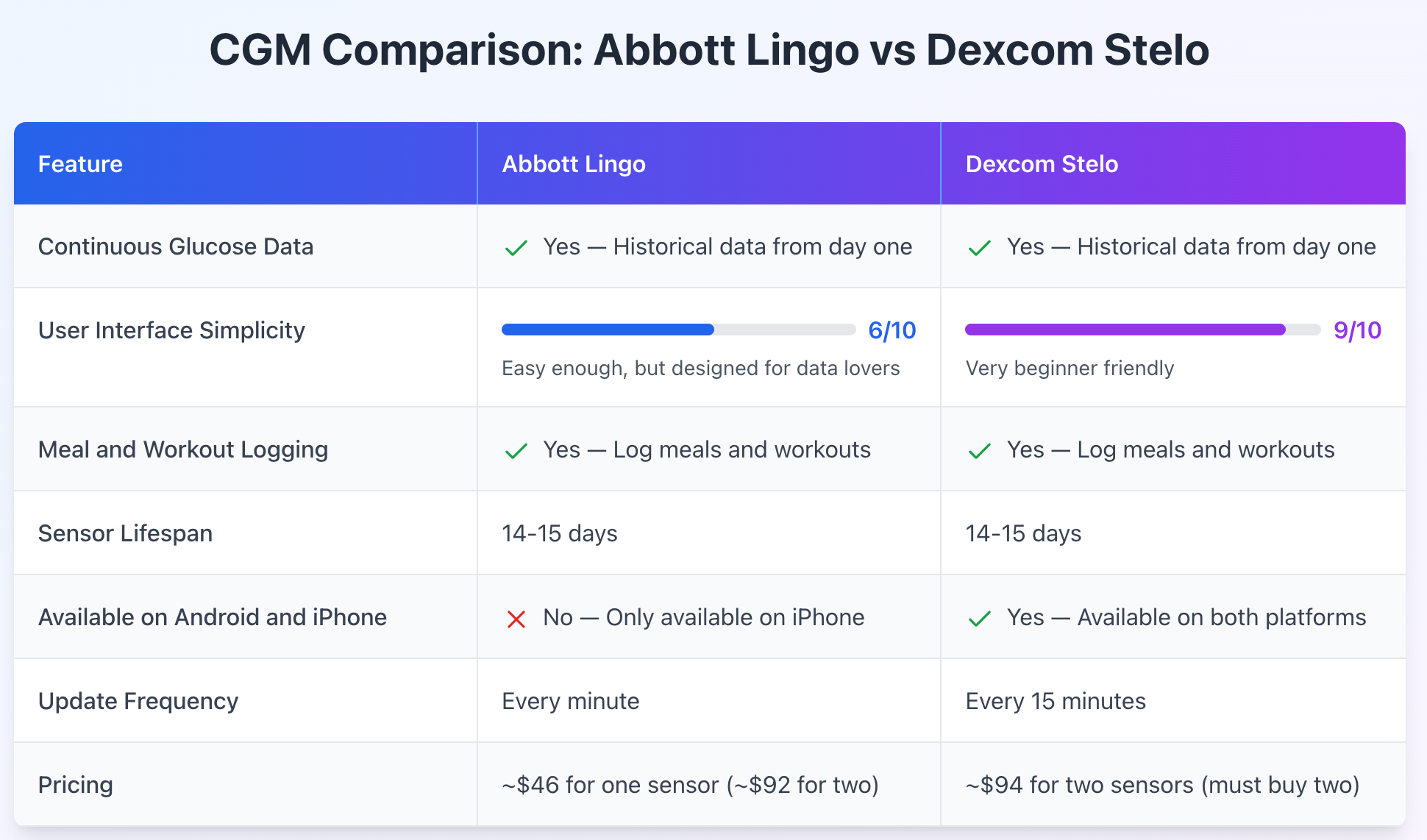
Task: Click the Feature column header
Action: [x=80, y=164]
